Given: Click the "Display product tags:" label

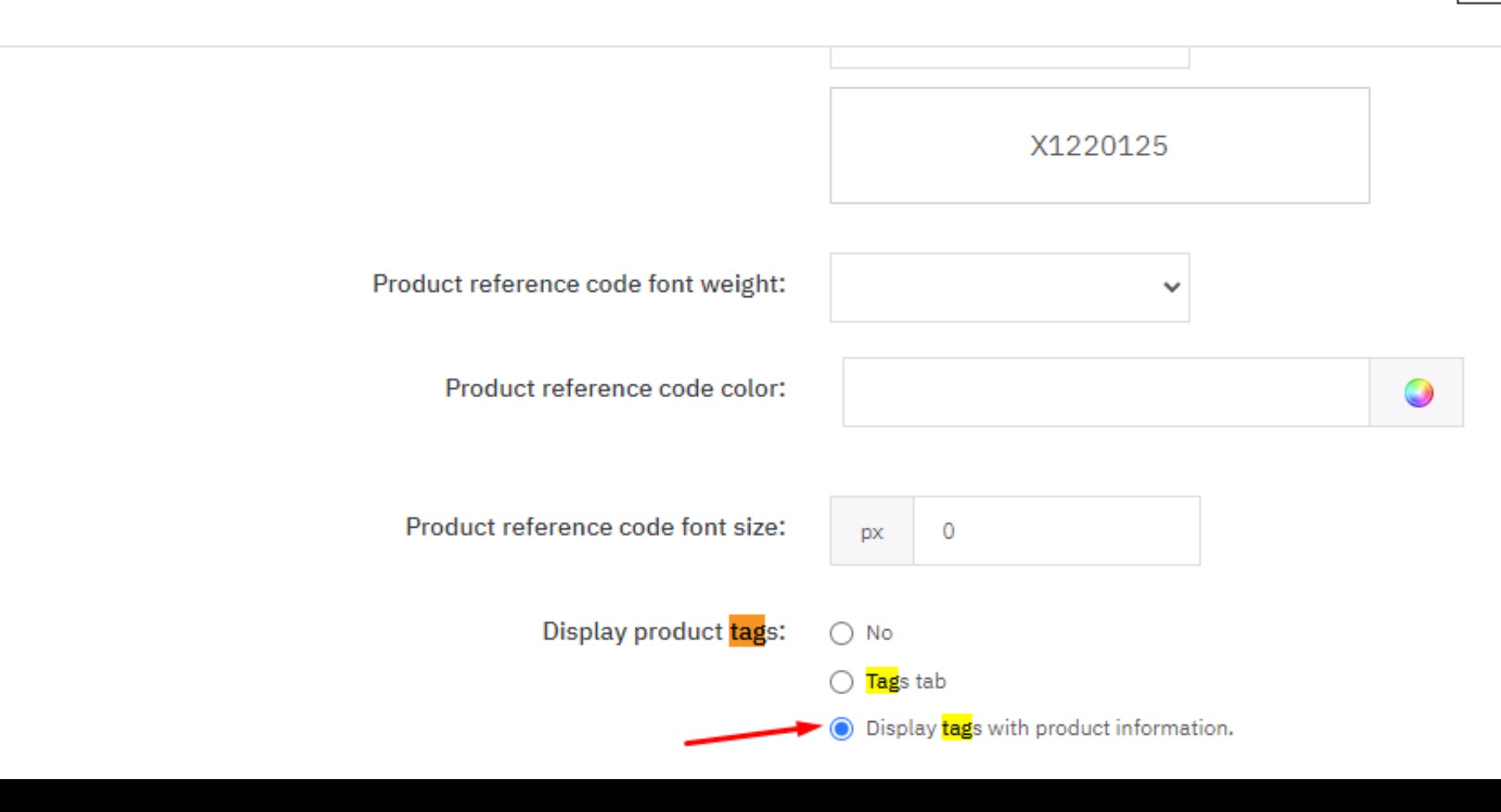Looking at the screenshot, I should point(663,632).
